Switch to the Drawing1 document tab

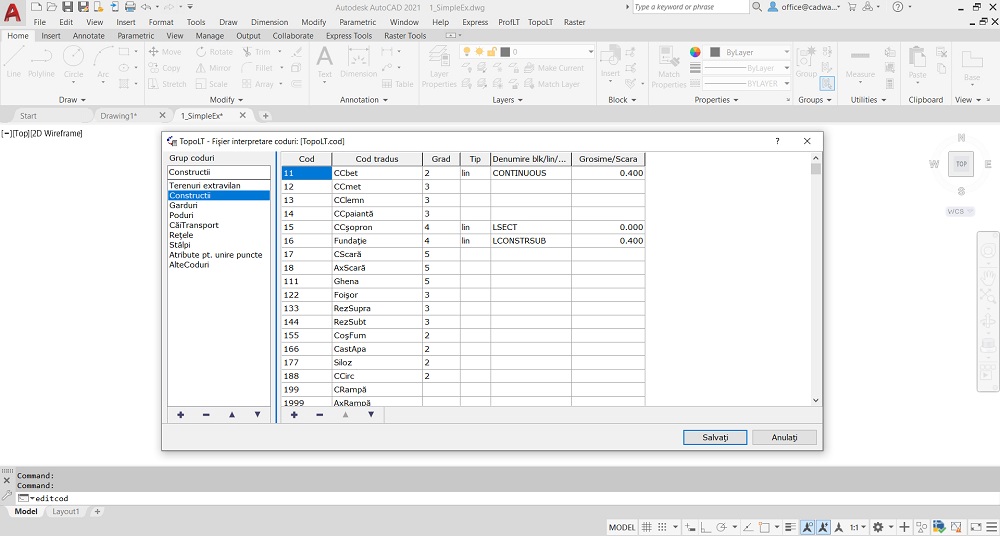point(119,115)
